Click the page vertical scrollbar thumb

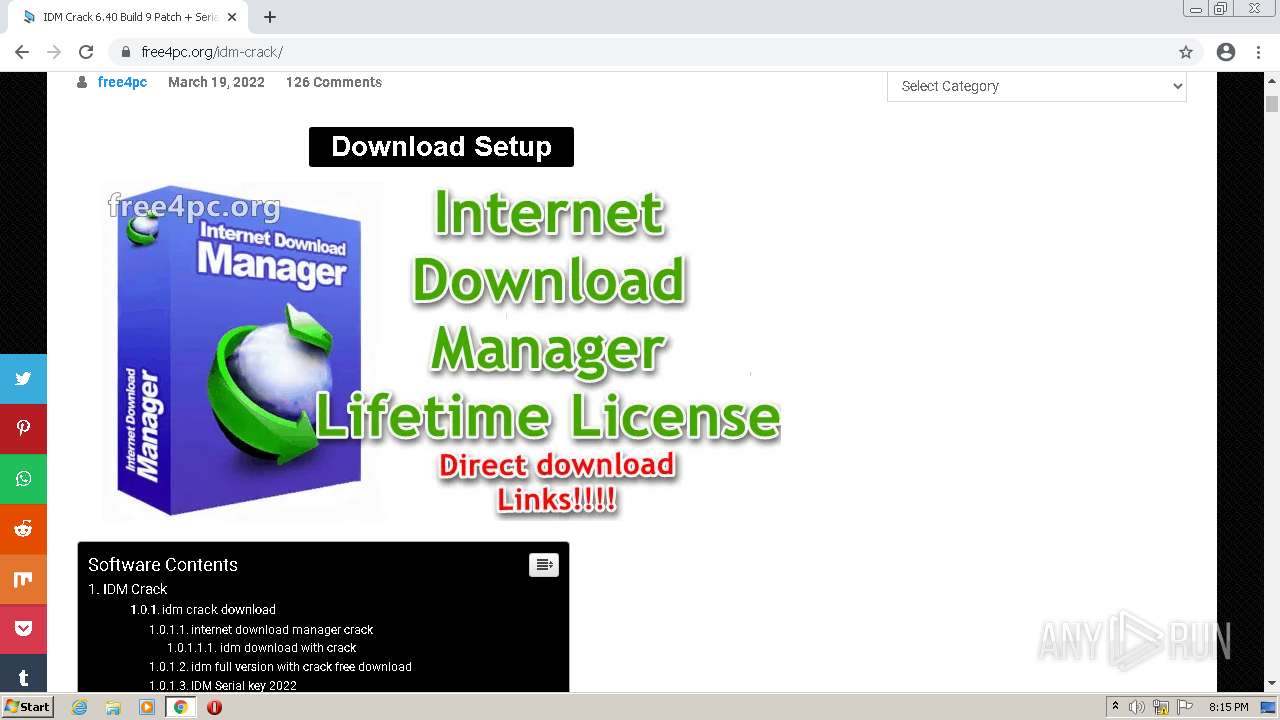[1272, 104]
